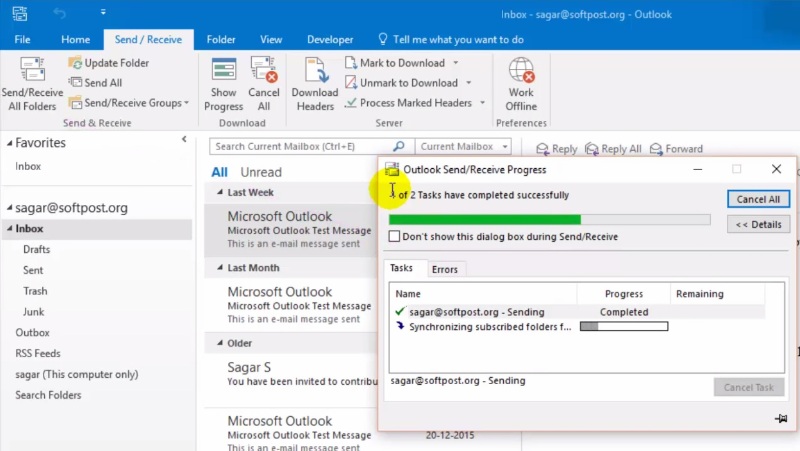Viewport: 800px width, 451px height.
Task: Click the Synchronizing folders task progress bar
Action: point(624,326)
